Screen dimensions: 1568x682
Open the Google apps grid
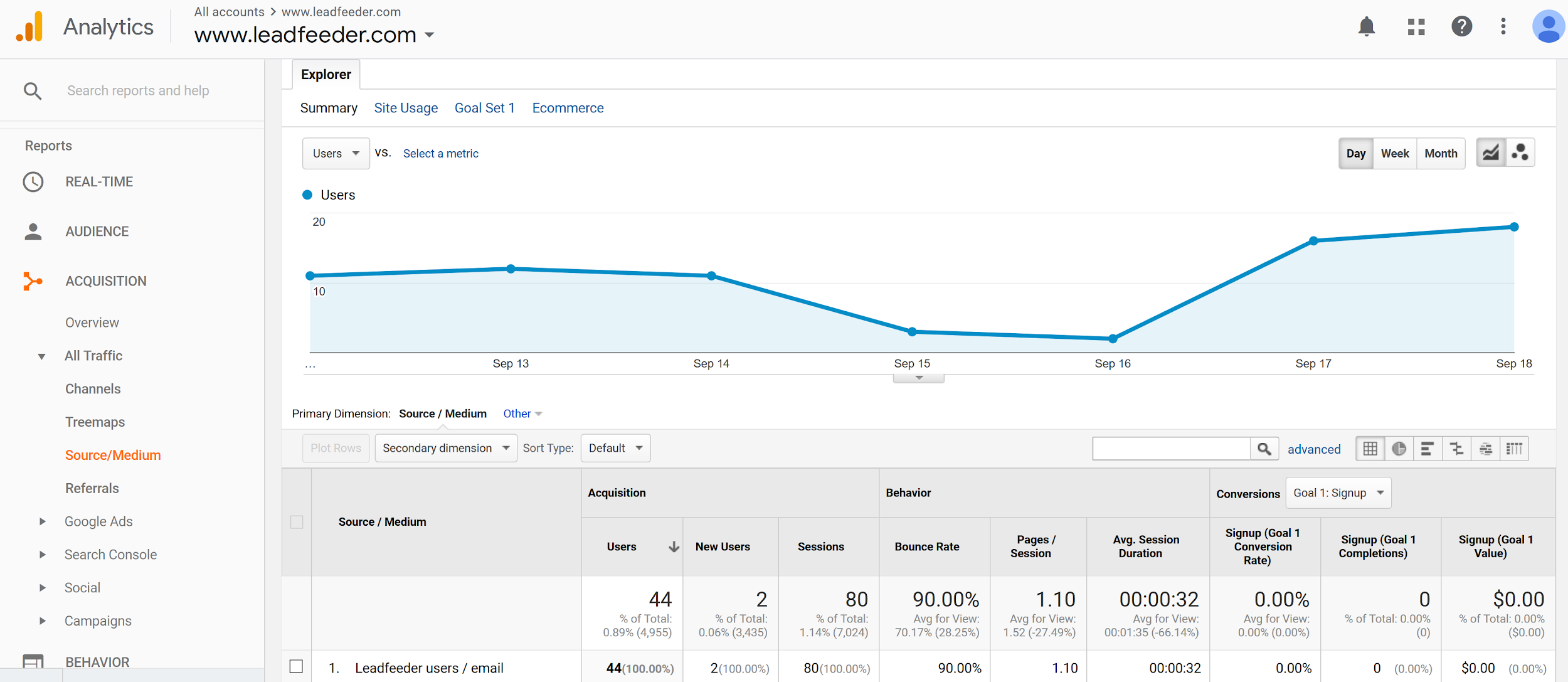(x=1416, y=26)
